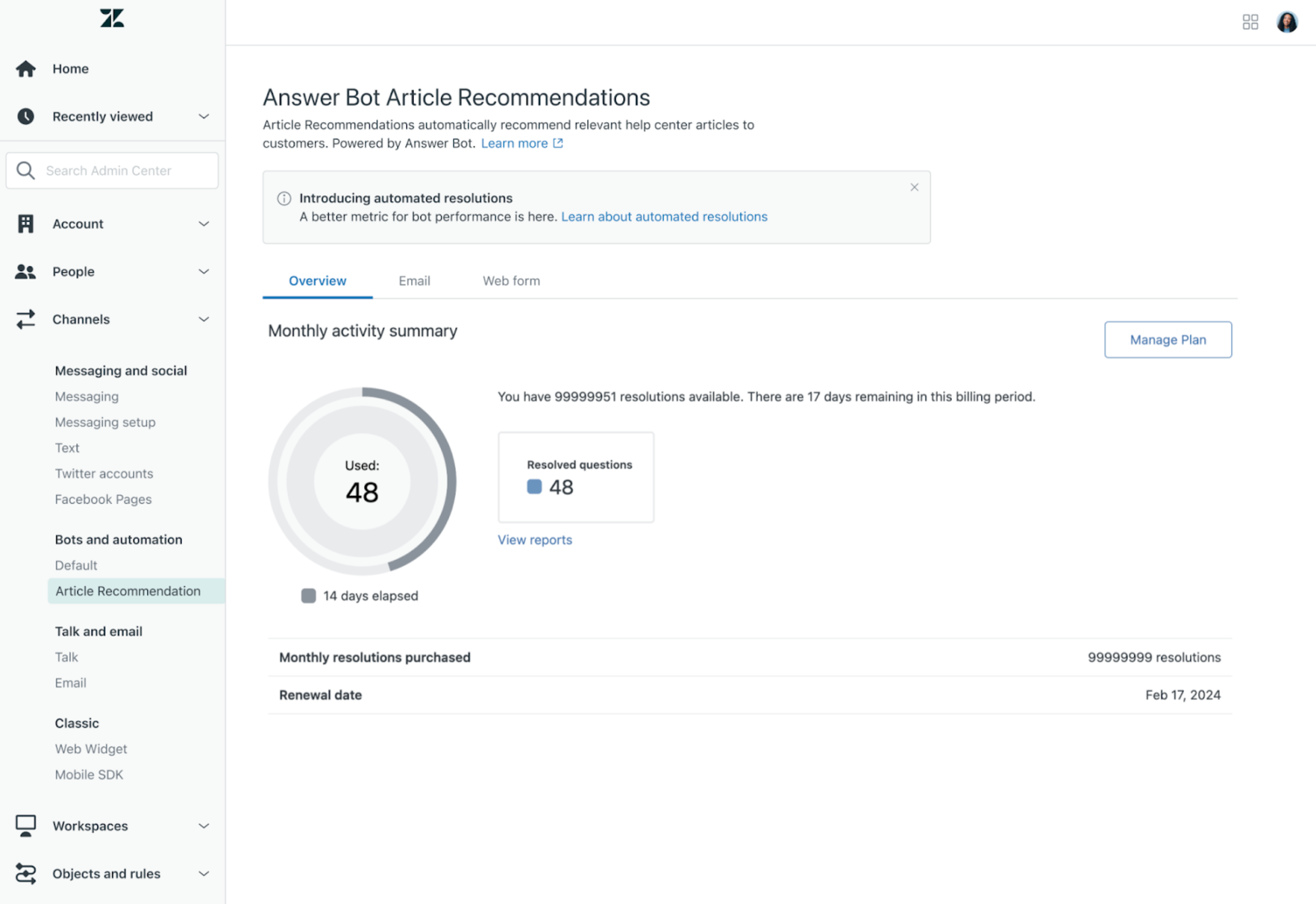Expand the Recently viewed chevron

tap(204, 117)
